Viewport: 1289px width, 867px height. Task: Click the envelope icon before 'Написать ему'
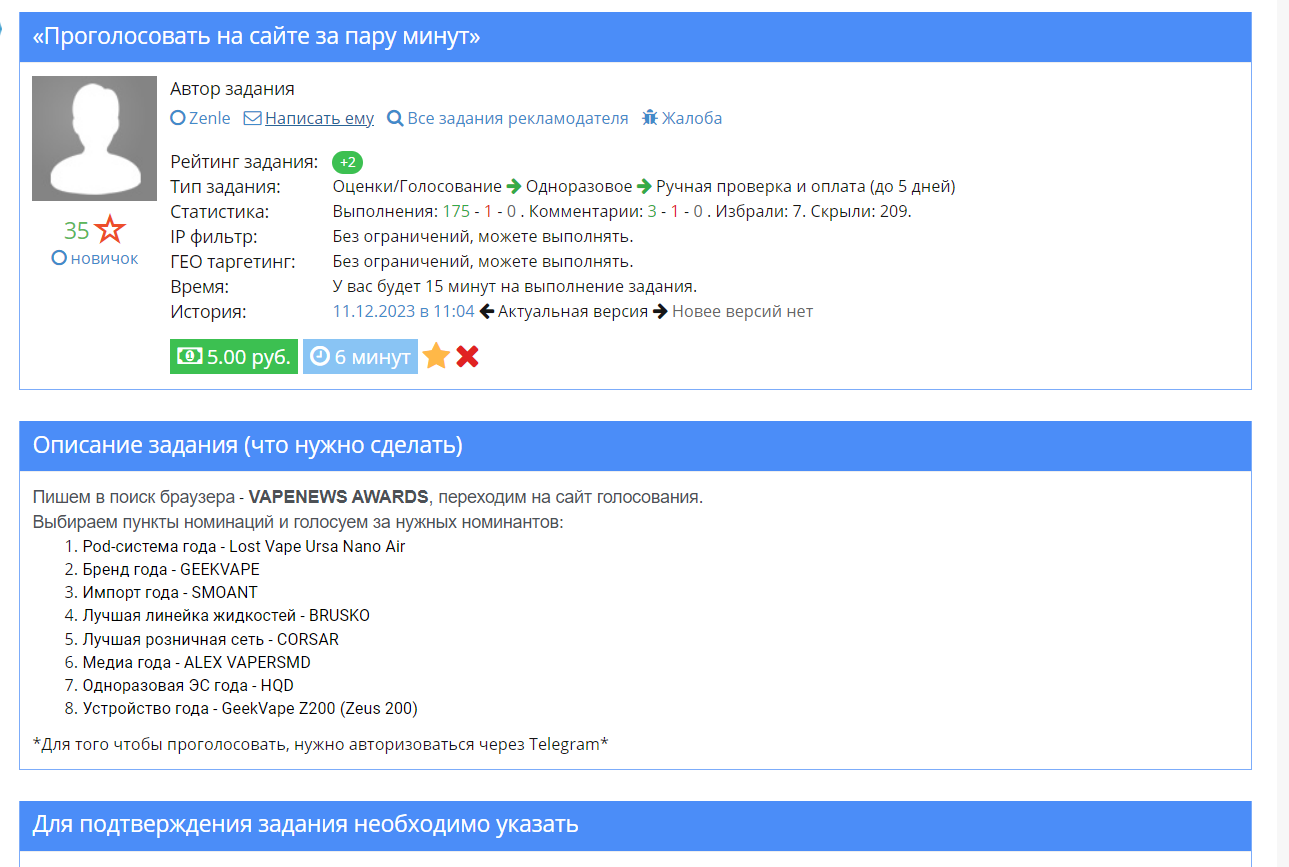[x=253, y=118]
